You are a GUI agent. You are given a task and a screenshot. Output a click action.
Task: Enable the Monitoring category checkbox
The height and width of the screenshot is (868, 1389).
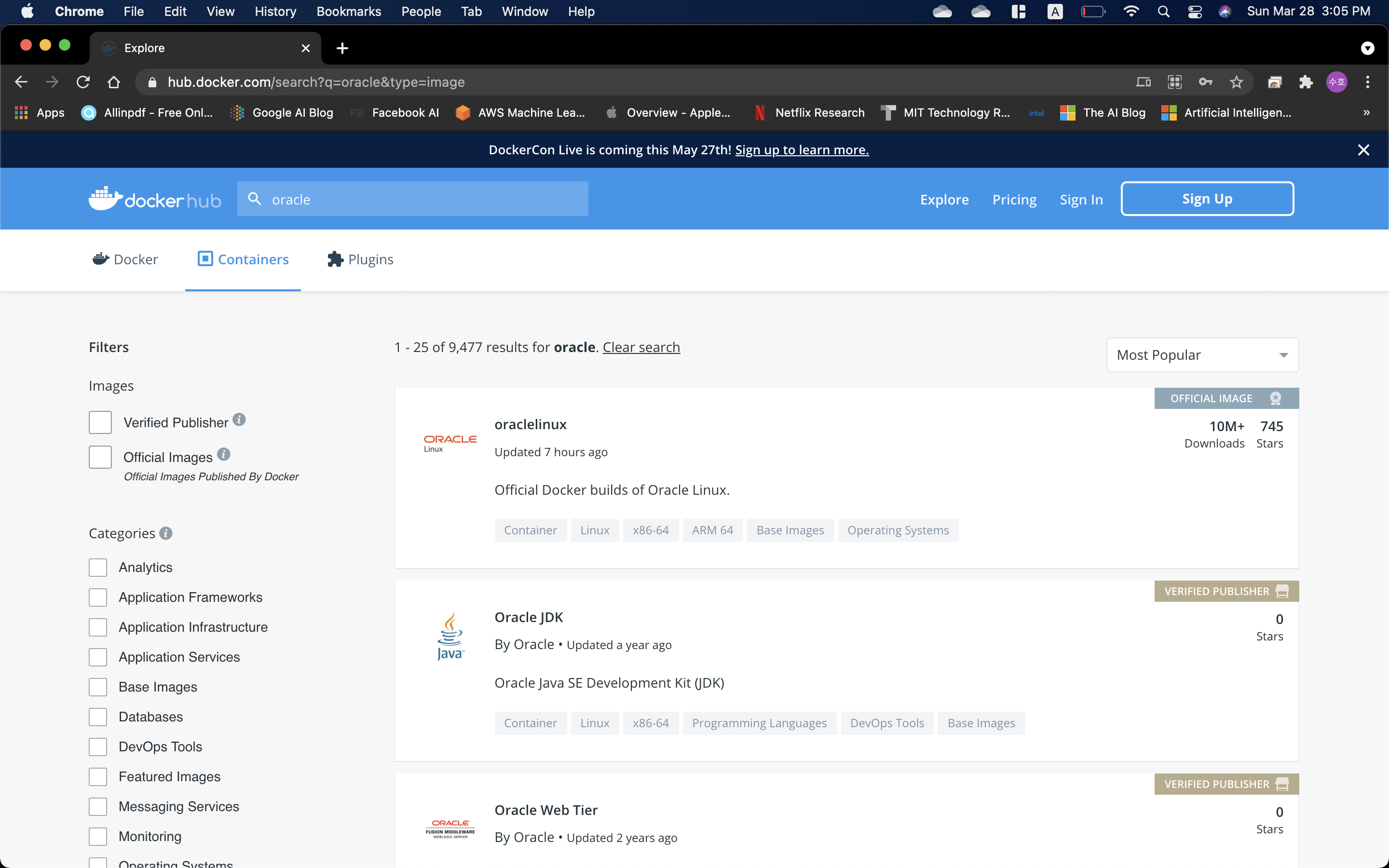click(x=98, y=837)
